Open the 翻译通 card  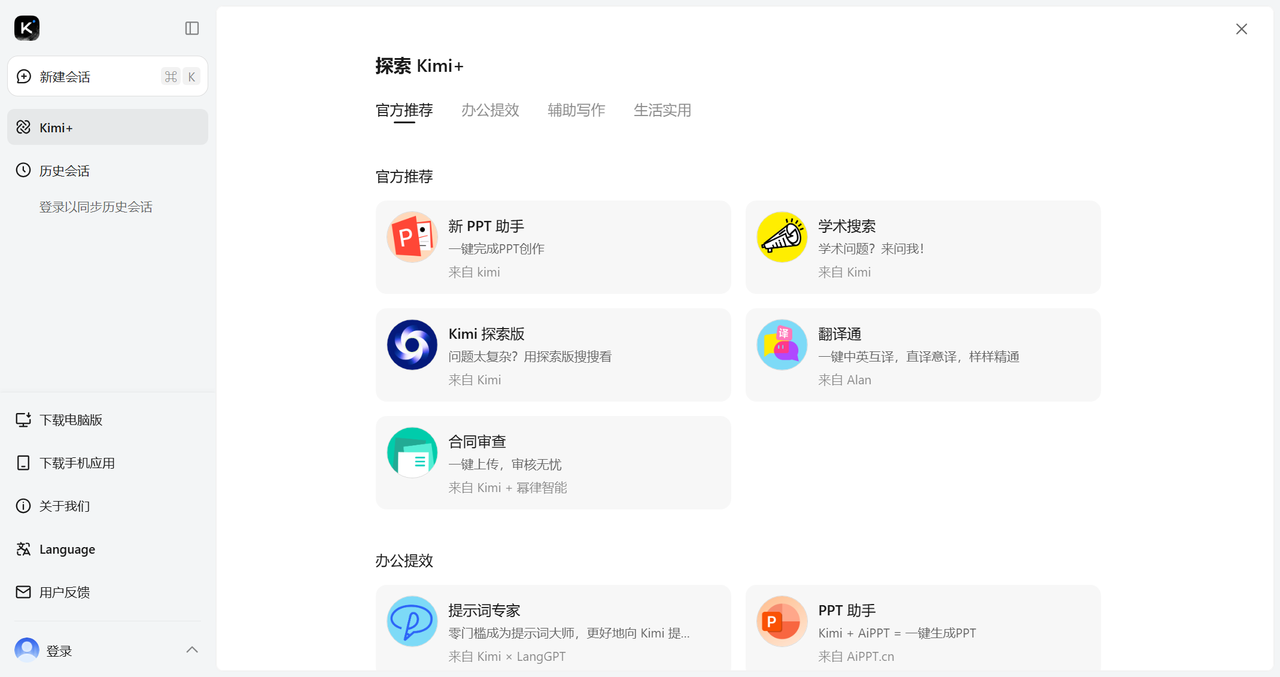point(923,355)
